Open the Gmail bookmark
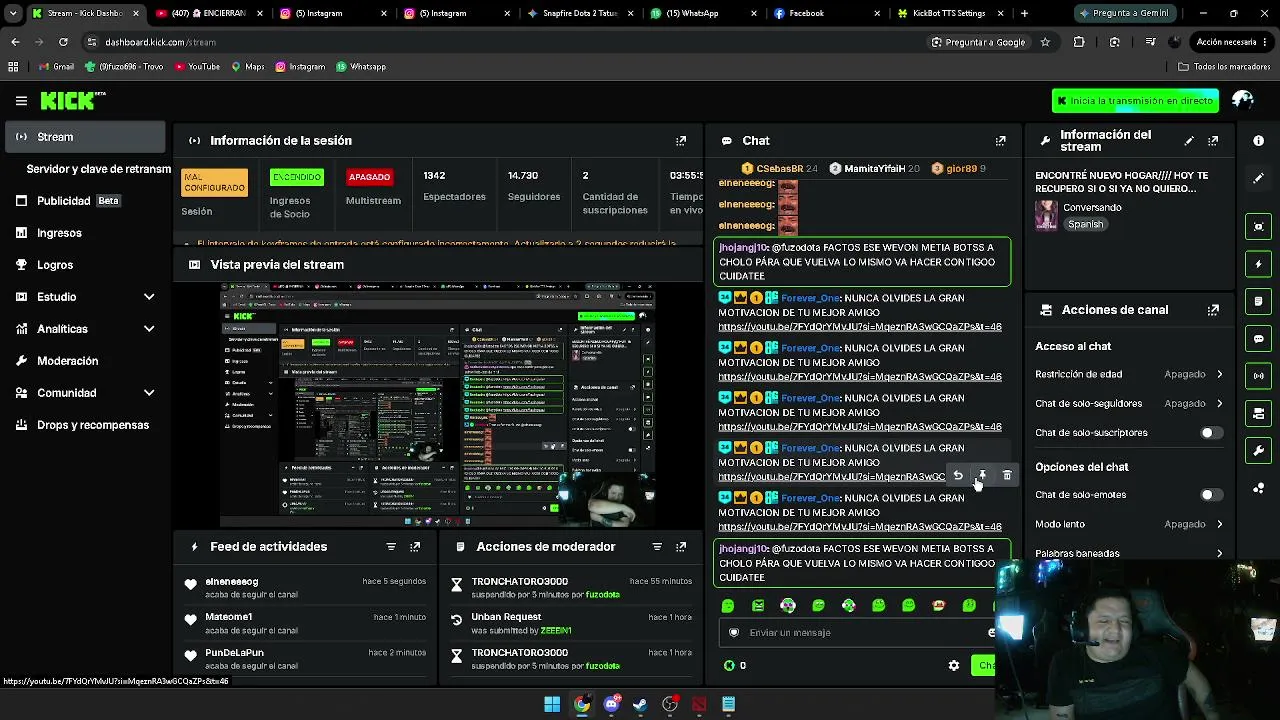1280x720 pixels. pos(56,67)
